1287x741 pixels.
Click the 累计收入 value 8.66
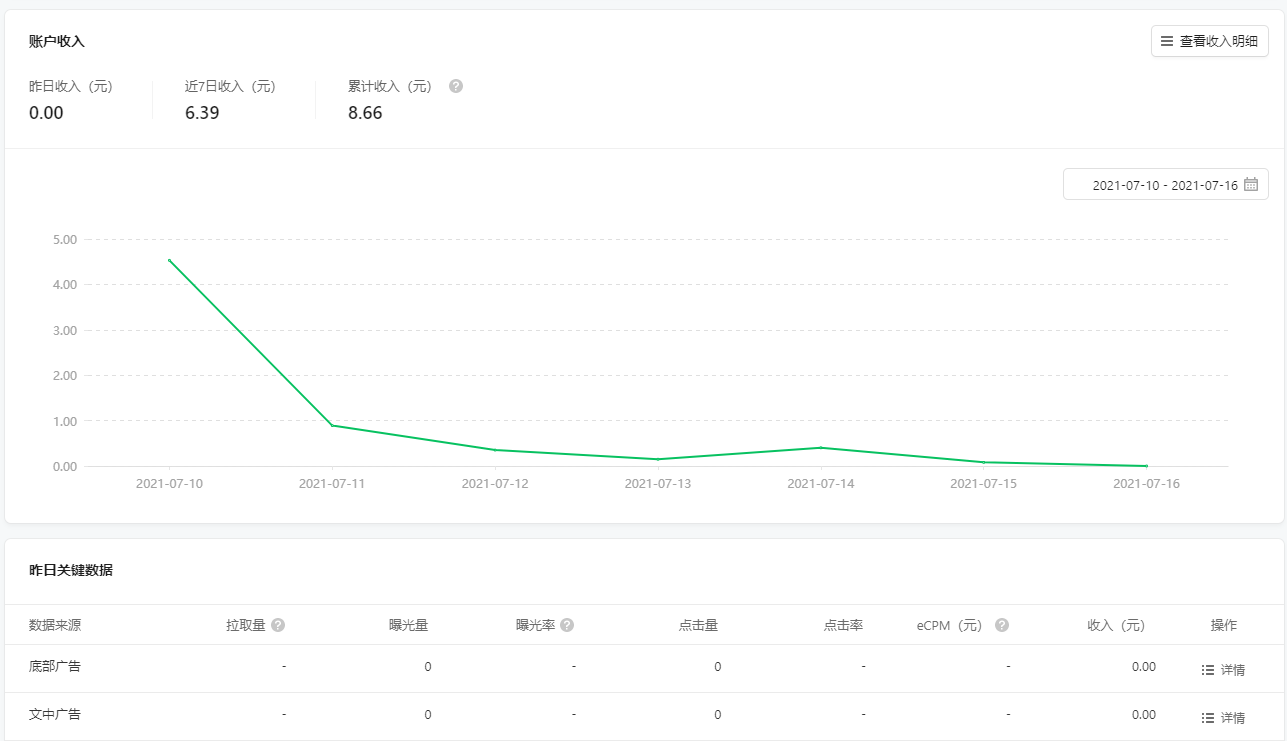(365, 113)
